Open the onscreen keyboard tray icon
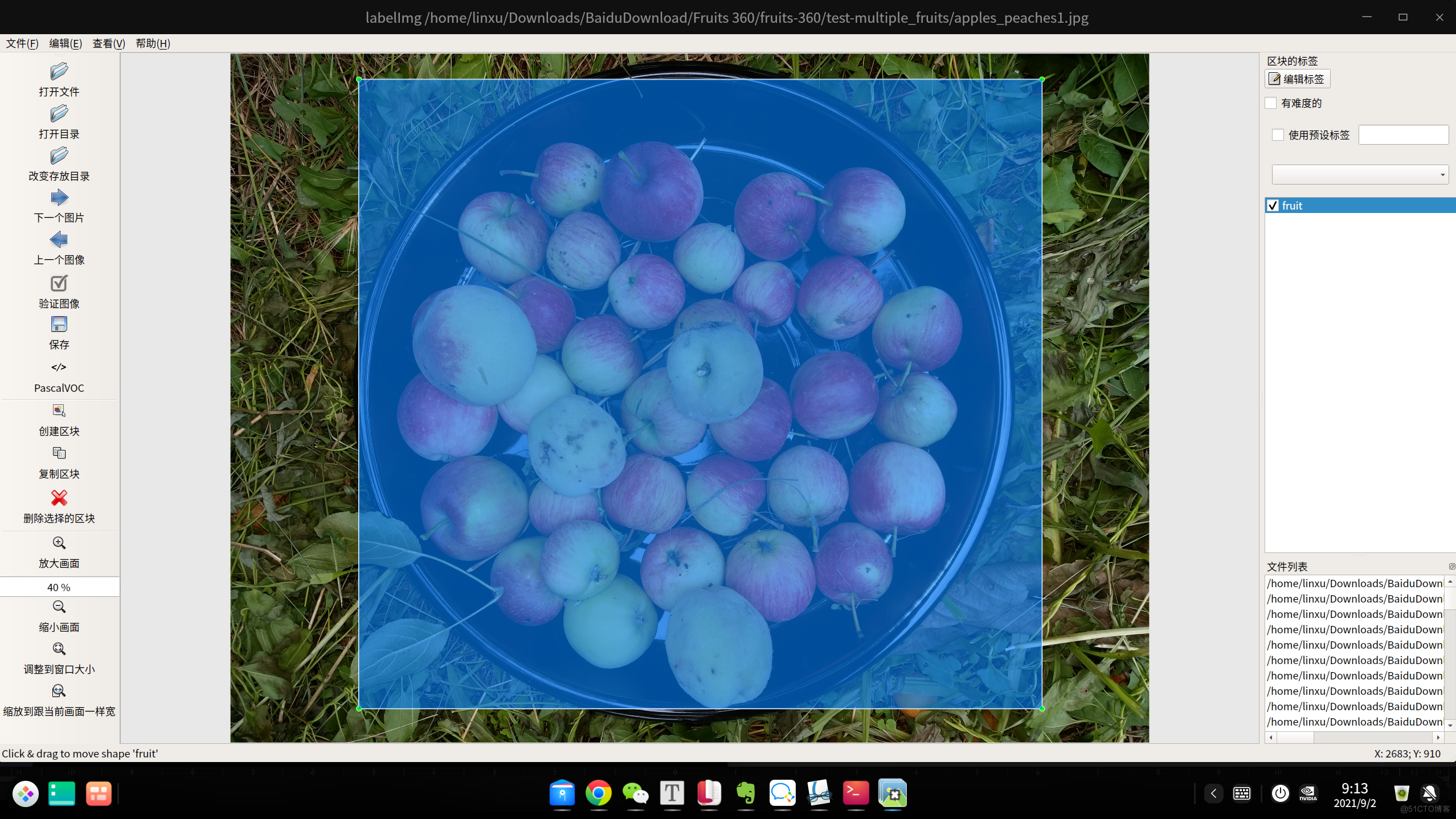1456x819 pixels. 1242,793
